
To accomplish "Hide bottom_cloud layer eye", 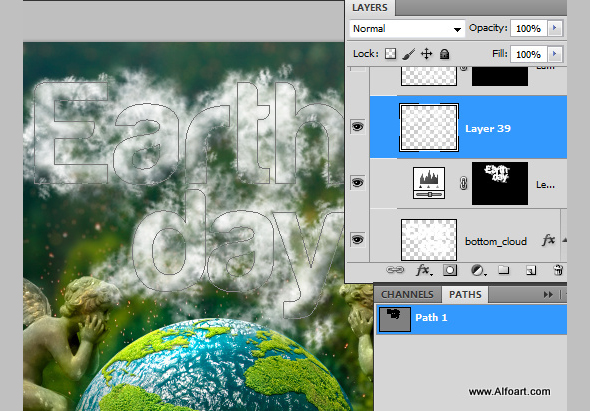I will [x=357, y=240].
